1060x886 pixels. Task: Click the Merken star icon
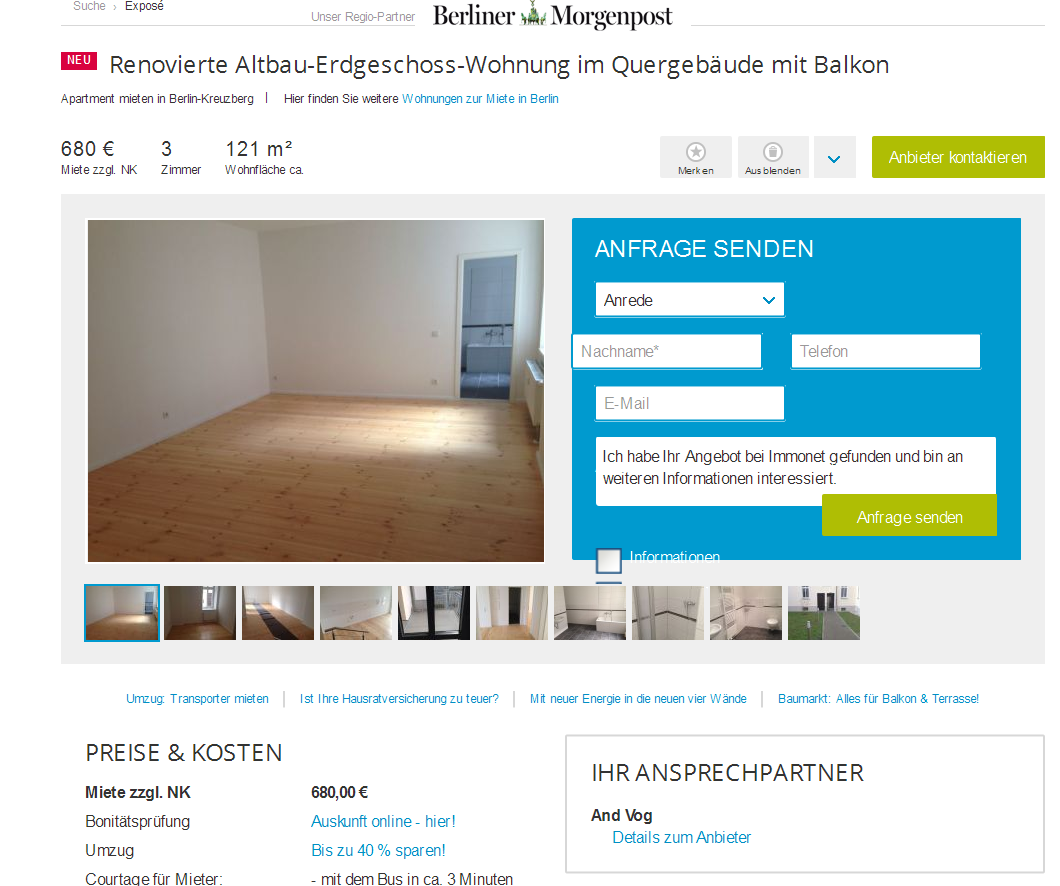pyautogui.click(x=696, y=151)
